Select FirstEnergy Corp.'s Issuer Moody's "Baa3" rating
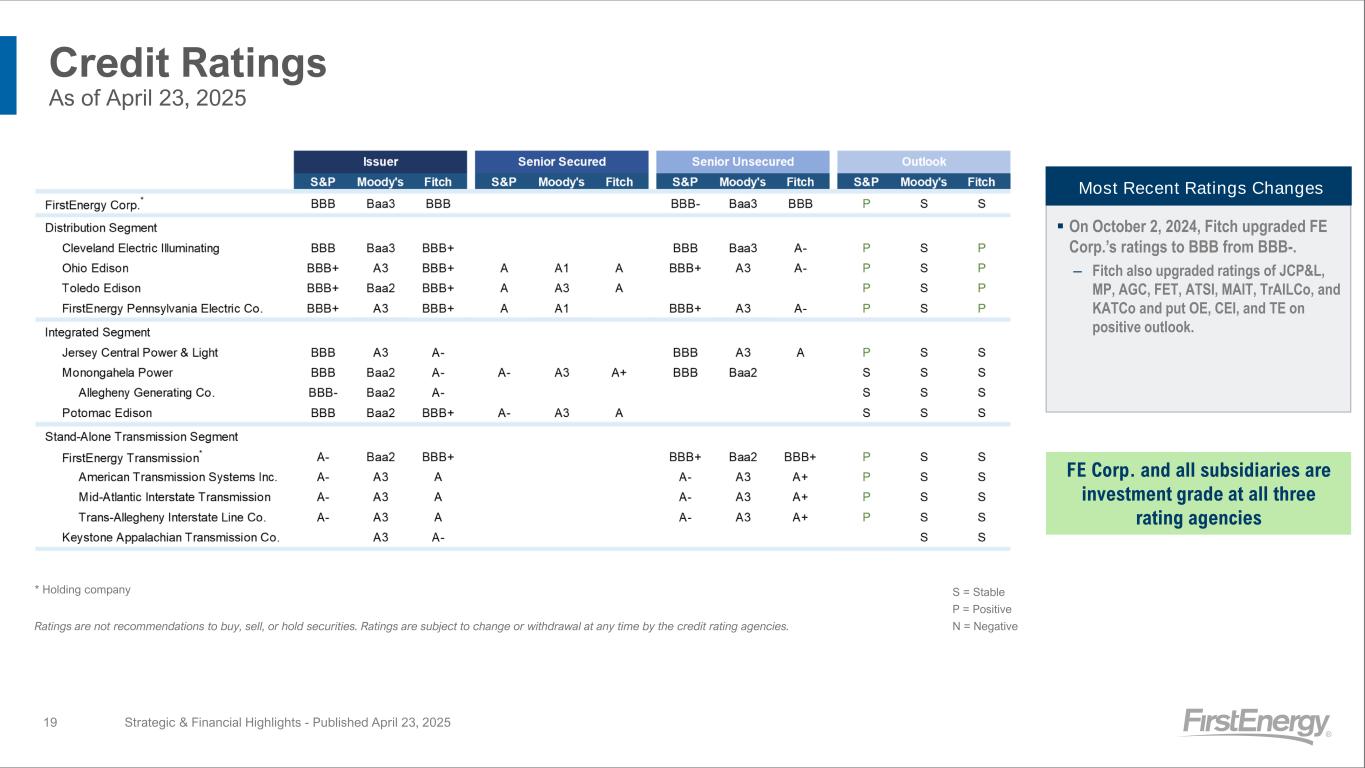 [x=380, y=204]
